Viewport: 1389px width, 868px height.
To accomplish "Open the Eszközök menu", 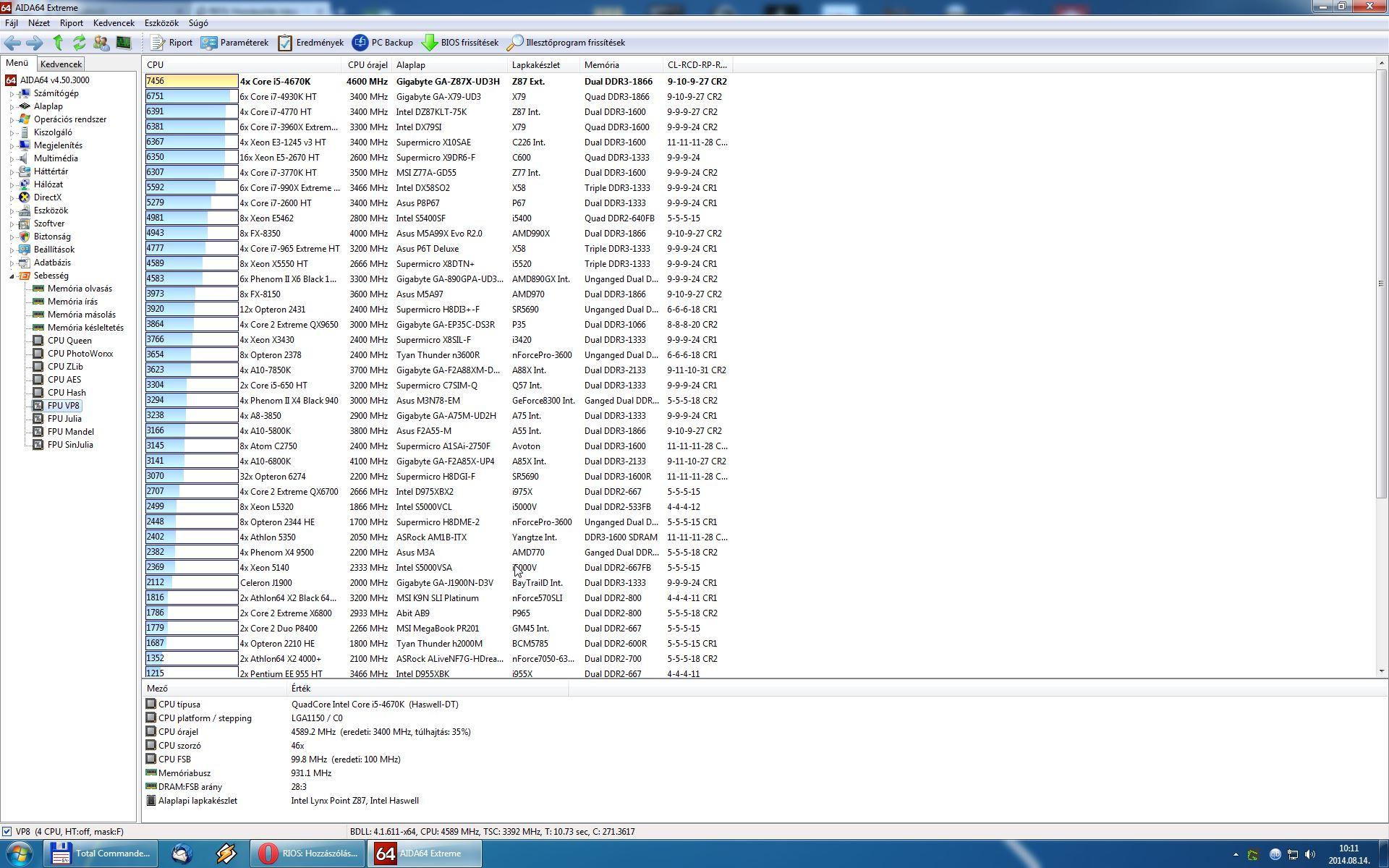I will pos(161,23).
